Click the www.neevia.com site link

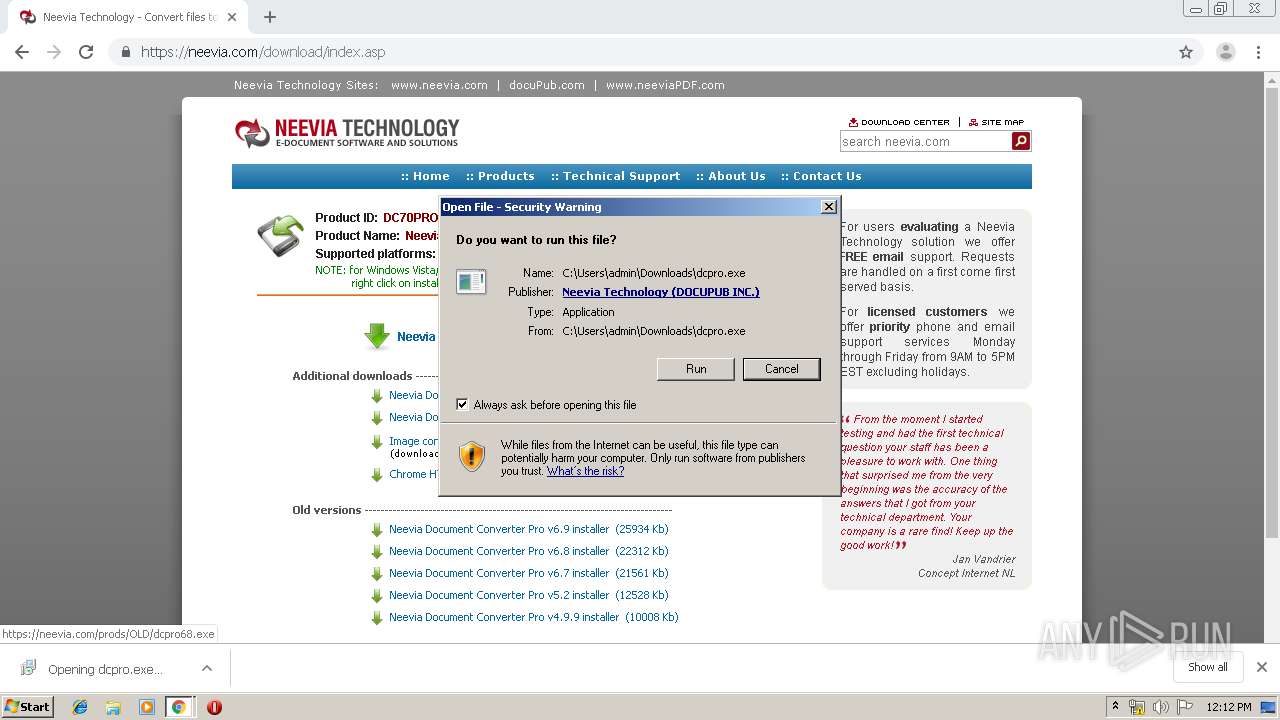coord(439,85)
